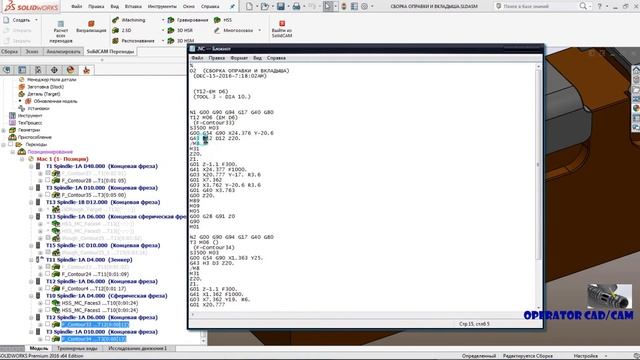Screen dimensions: 640x360
Task: Choose the 3D HSM operation icon
Action: [171, 41]
